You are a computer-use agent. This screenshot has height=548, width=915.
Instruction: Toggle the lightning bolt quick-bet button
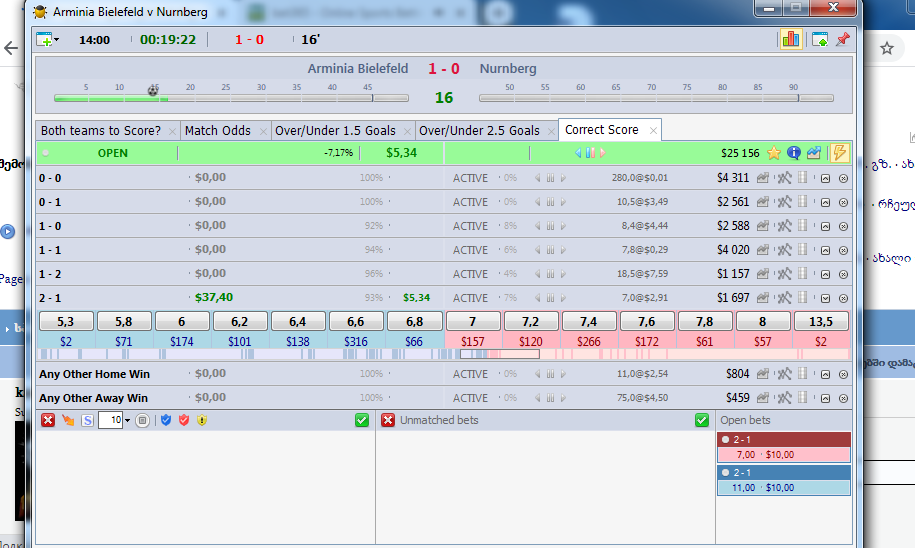(x=839, y=153)
